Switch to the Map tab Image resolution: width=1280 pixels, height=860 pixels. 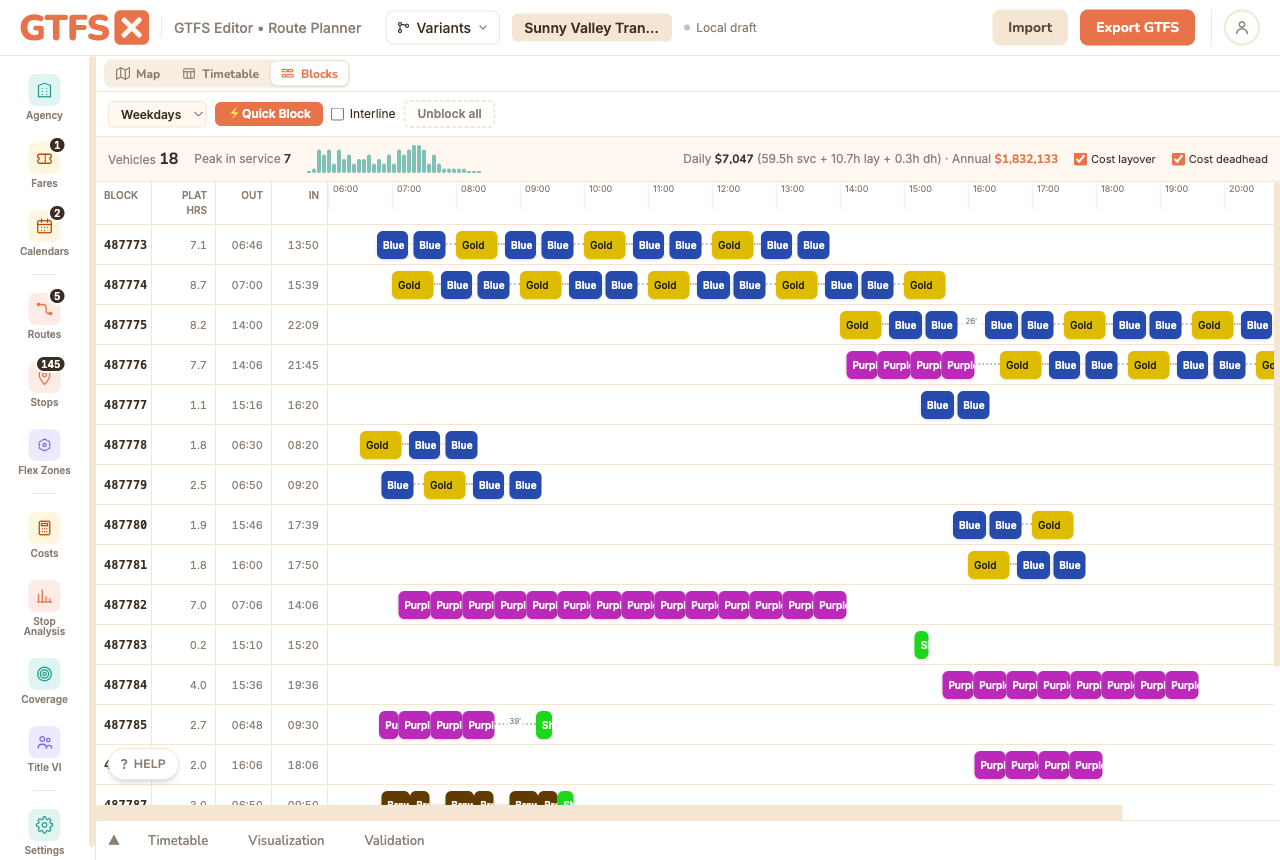pos(138,74)
